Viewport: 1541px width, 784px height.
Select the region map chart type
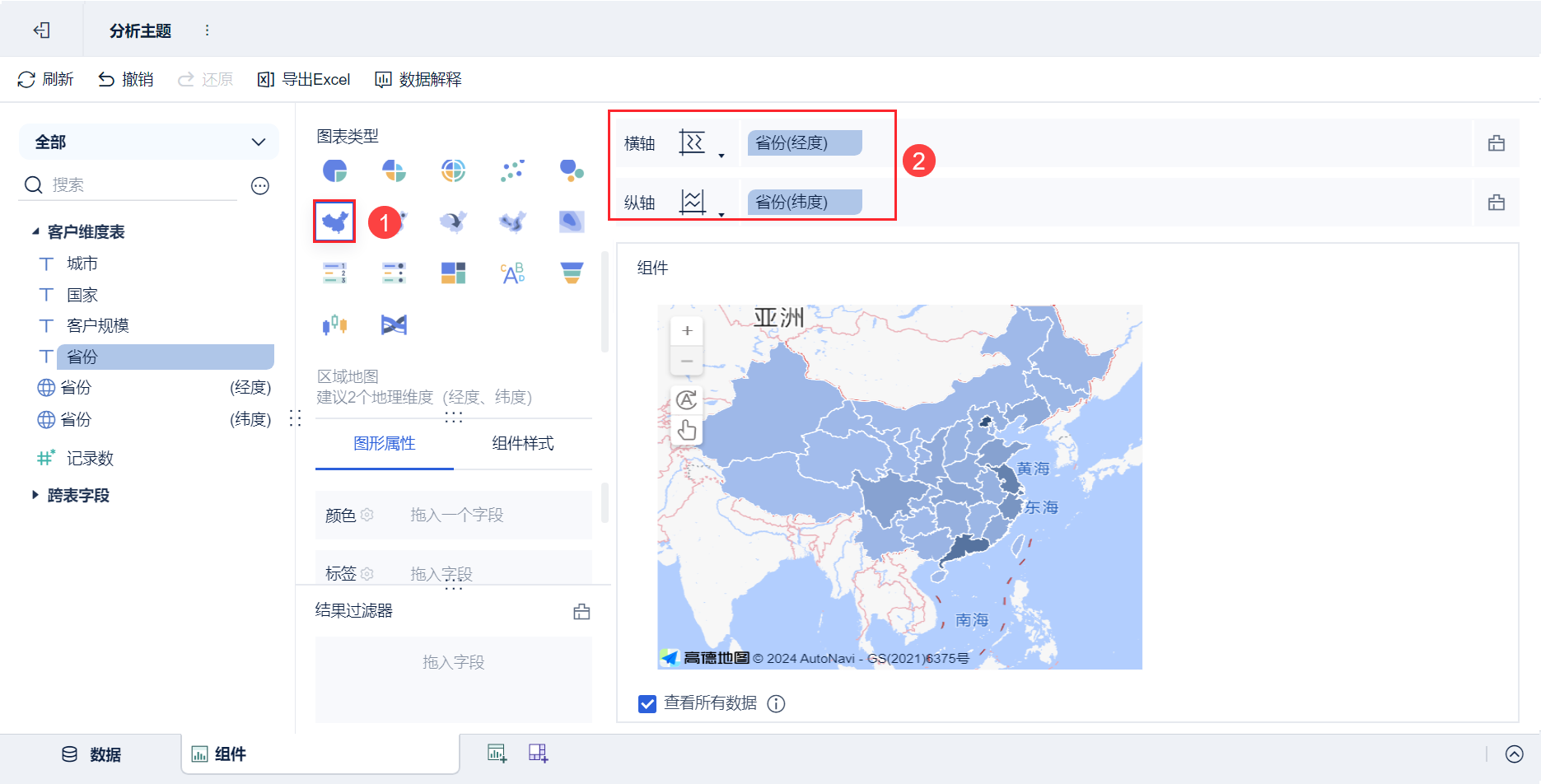click(x=334, y=222)
